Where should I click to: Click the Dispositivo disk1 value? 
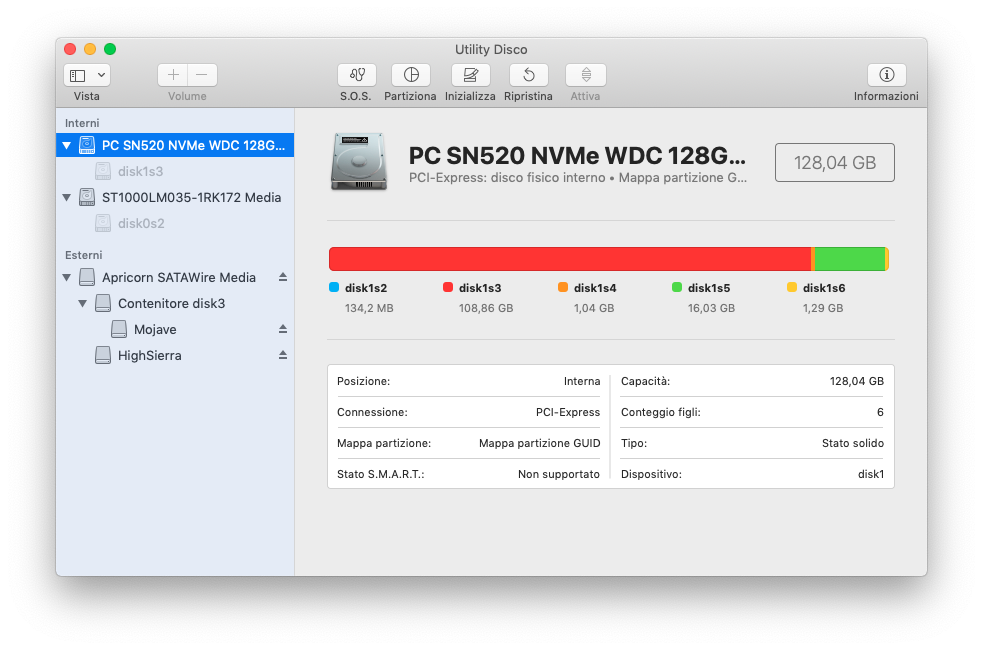coord(871,474)
